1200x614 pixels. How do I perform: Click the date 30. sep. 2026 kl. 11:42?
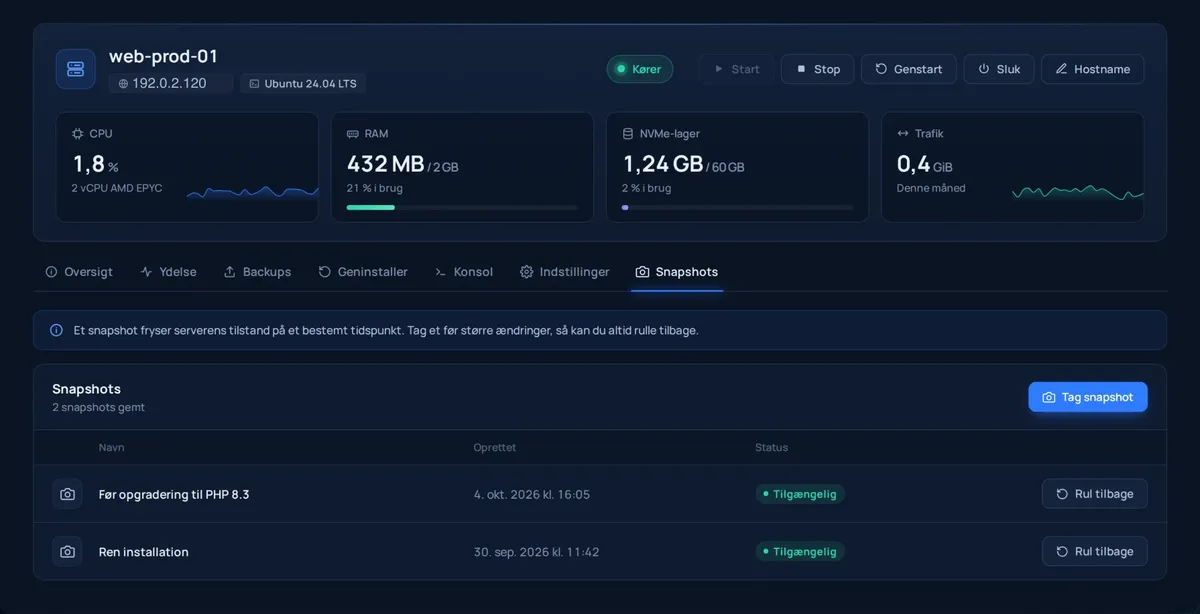click(536, 552)
